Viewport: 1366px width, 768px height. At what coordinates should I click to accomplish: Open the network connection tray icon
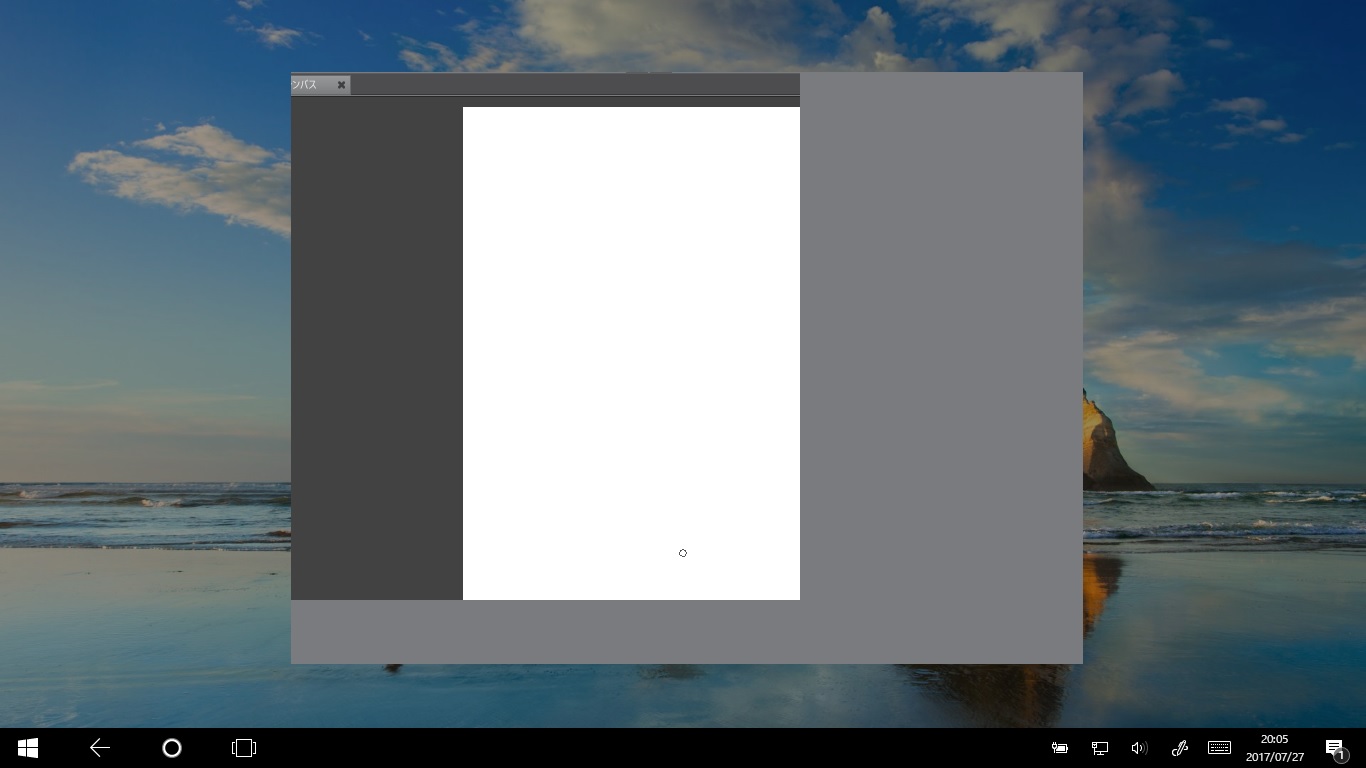pos(1099,748)
